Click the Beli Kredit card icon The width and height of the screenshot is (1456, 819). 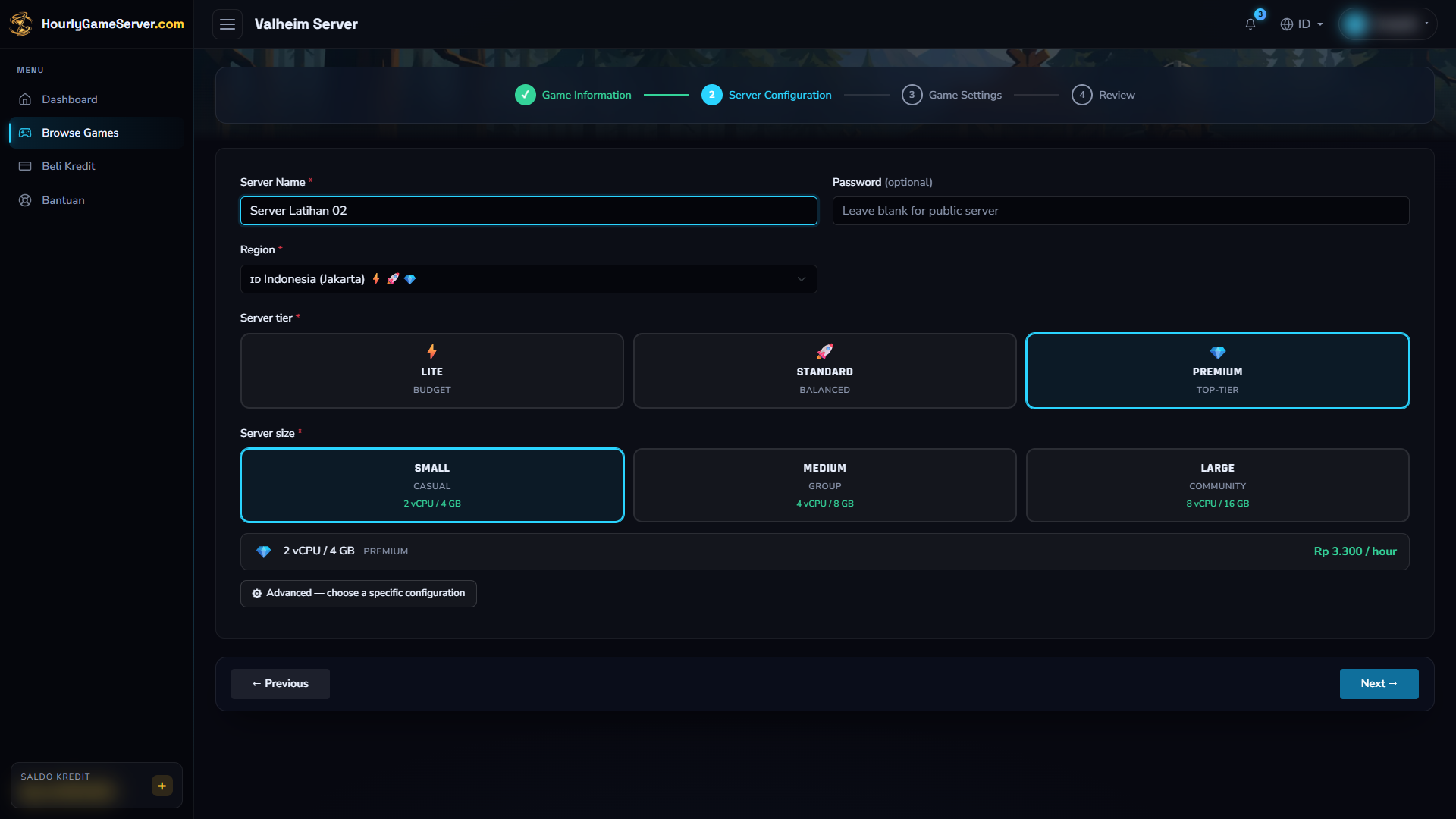pos(25,166)
